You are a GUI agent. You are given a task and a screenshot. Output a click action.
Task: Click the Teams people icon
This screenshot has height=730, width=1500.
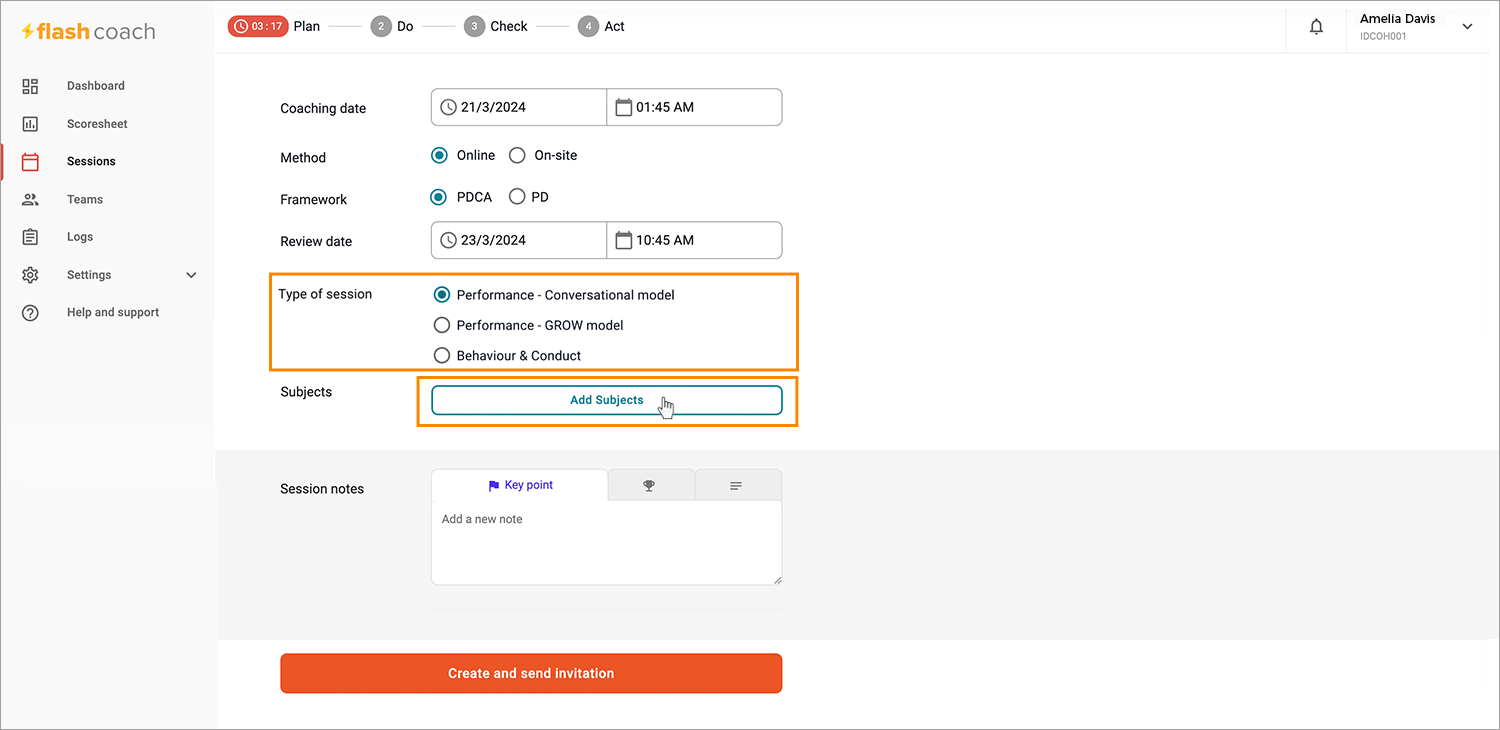click(30, 199)
